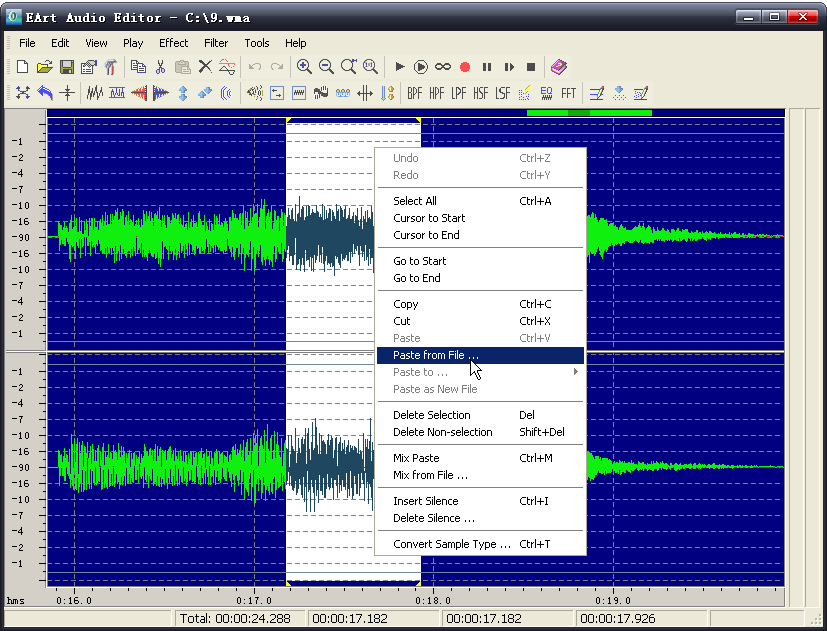The width and height of the screenshot is (827, 631).
Task: Click the vertical blue double-arrow icon
Action: point(183,93)
